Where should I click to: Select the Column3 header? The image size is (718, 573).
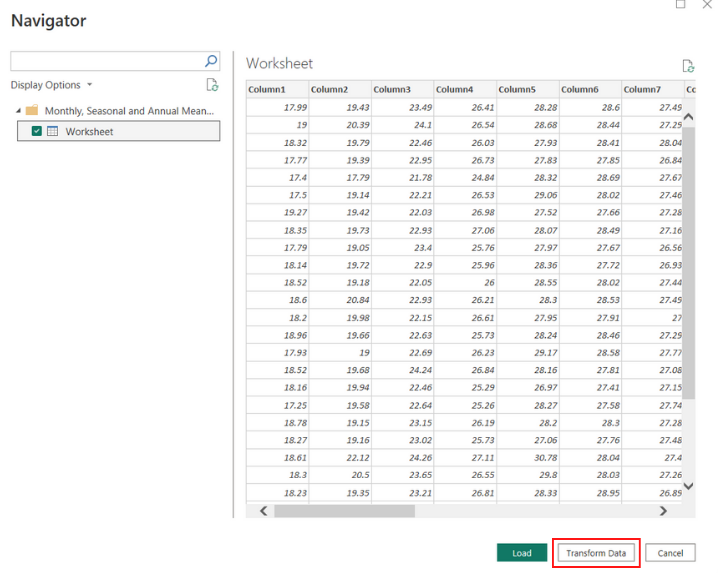(x=403, y=89)
